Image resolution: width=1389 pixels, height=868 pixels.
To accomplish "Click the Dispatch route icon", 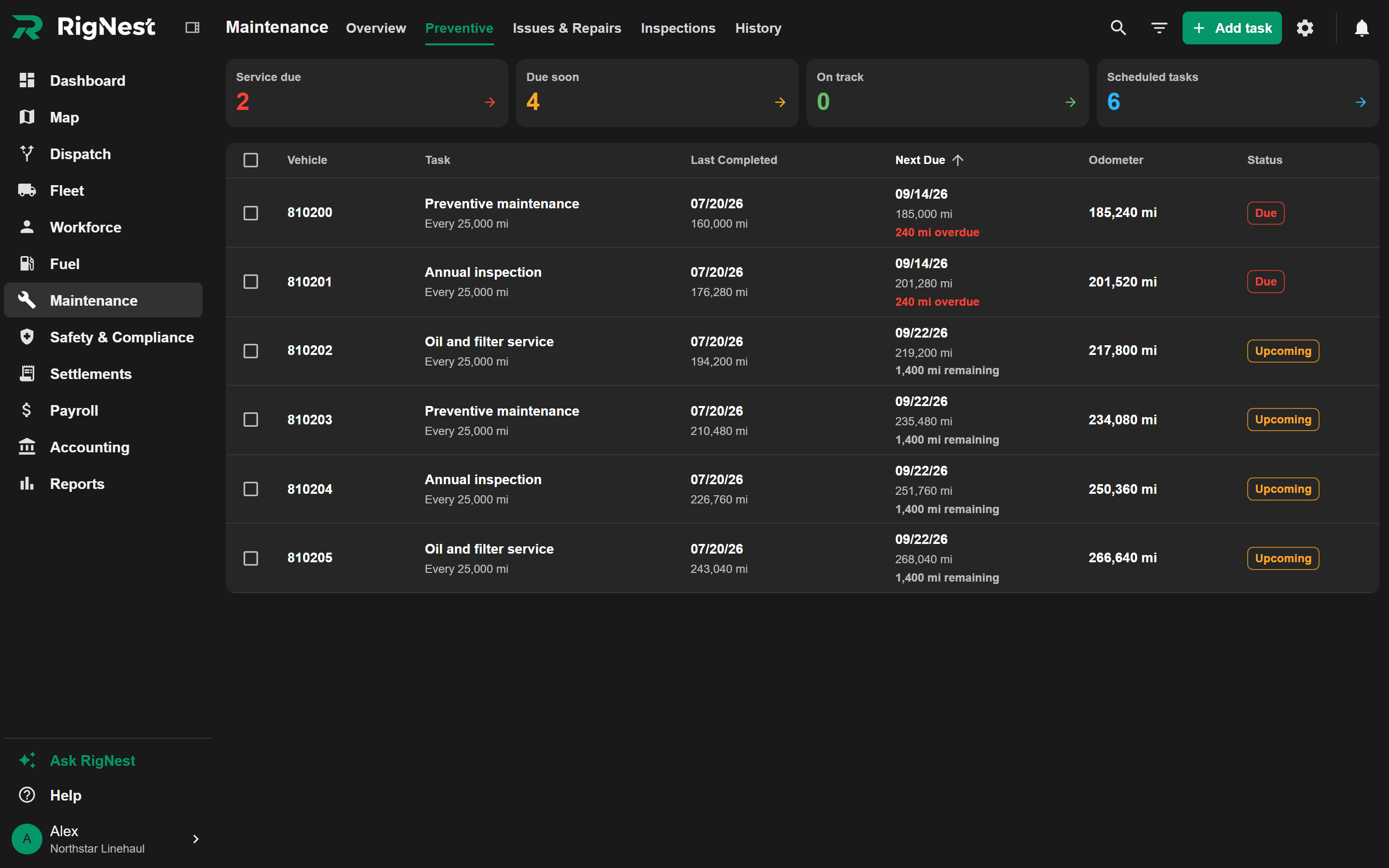I will tap(27, 153).
